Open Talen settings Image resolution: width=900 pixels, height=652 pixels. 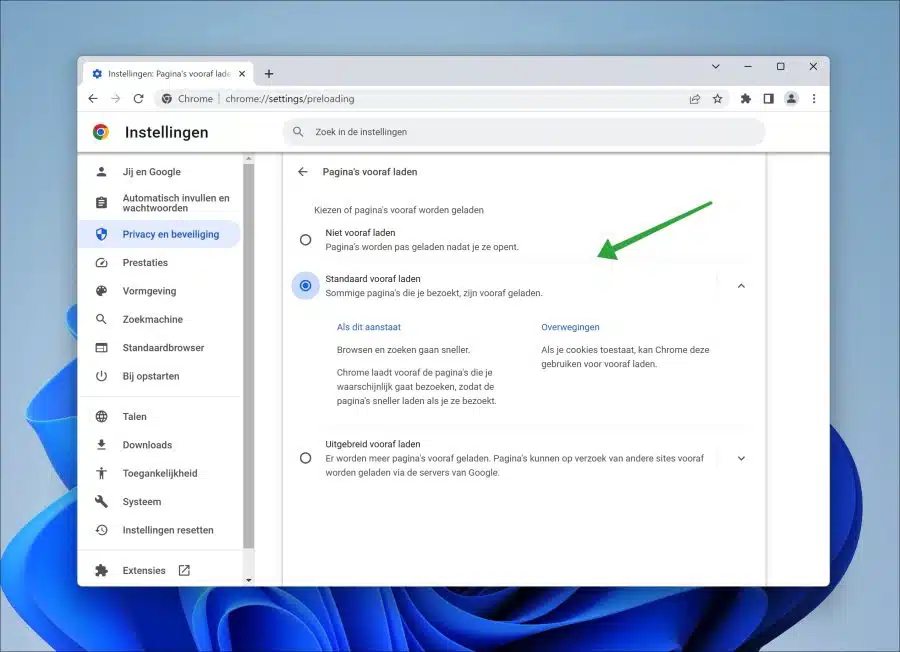tap(159, 417)
